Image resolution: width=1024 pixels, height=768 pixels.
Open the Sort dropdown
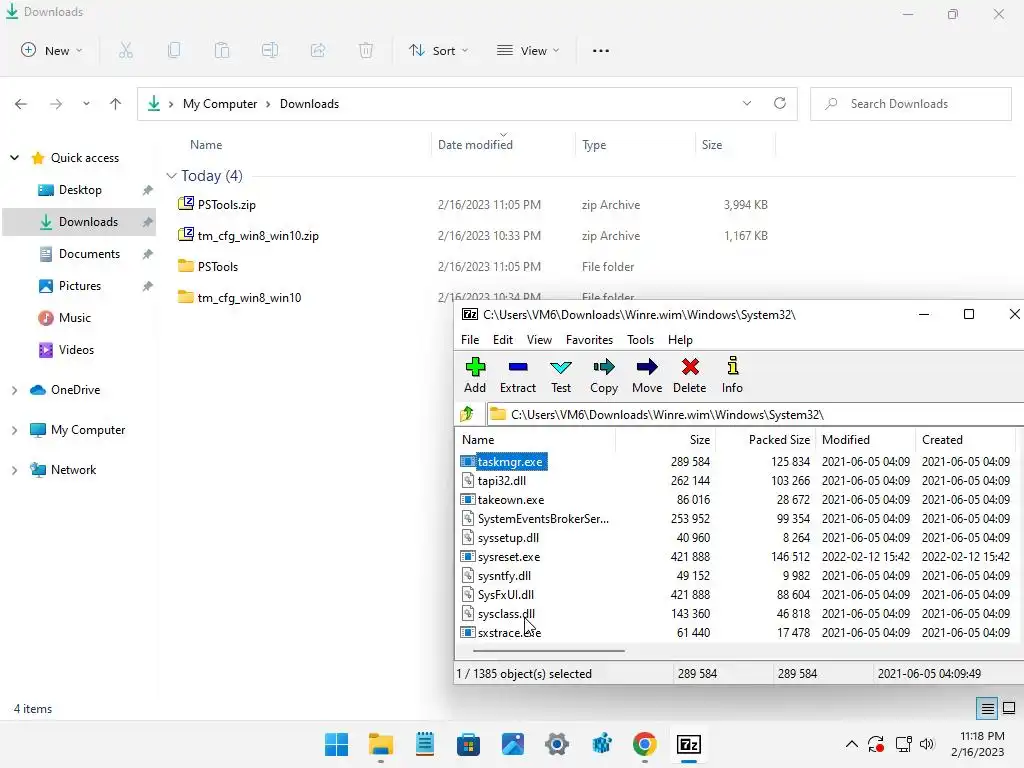[x=438, y=50]
